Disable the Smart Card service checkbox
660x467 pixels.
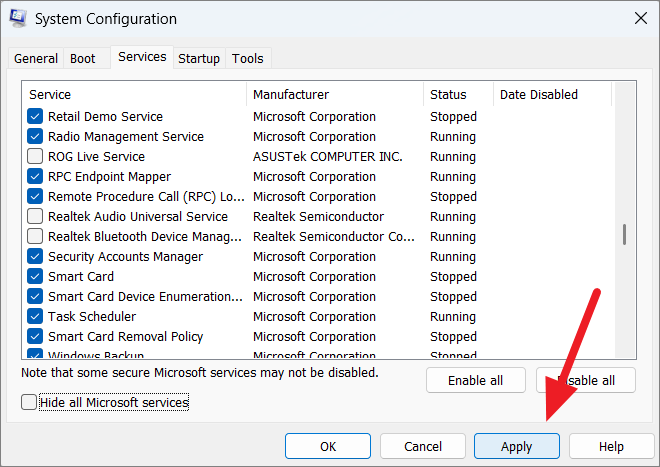[35, 277]
